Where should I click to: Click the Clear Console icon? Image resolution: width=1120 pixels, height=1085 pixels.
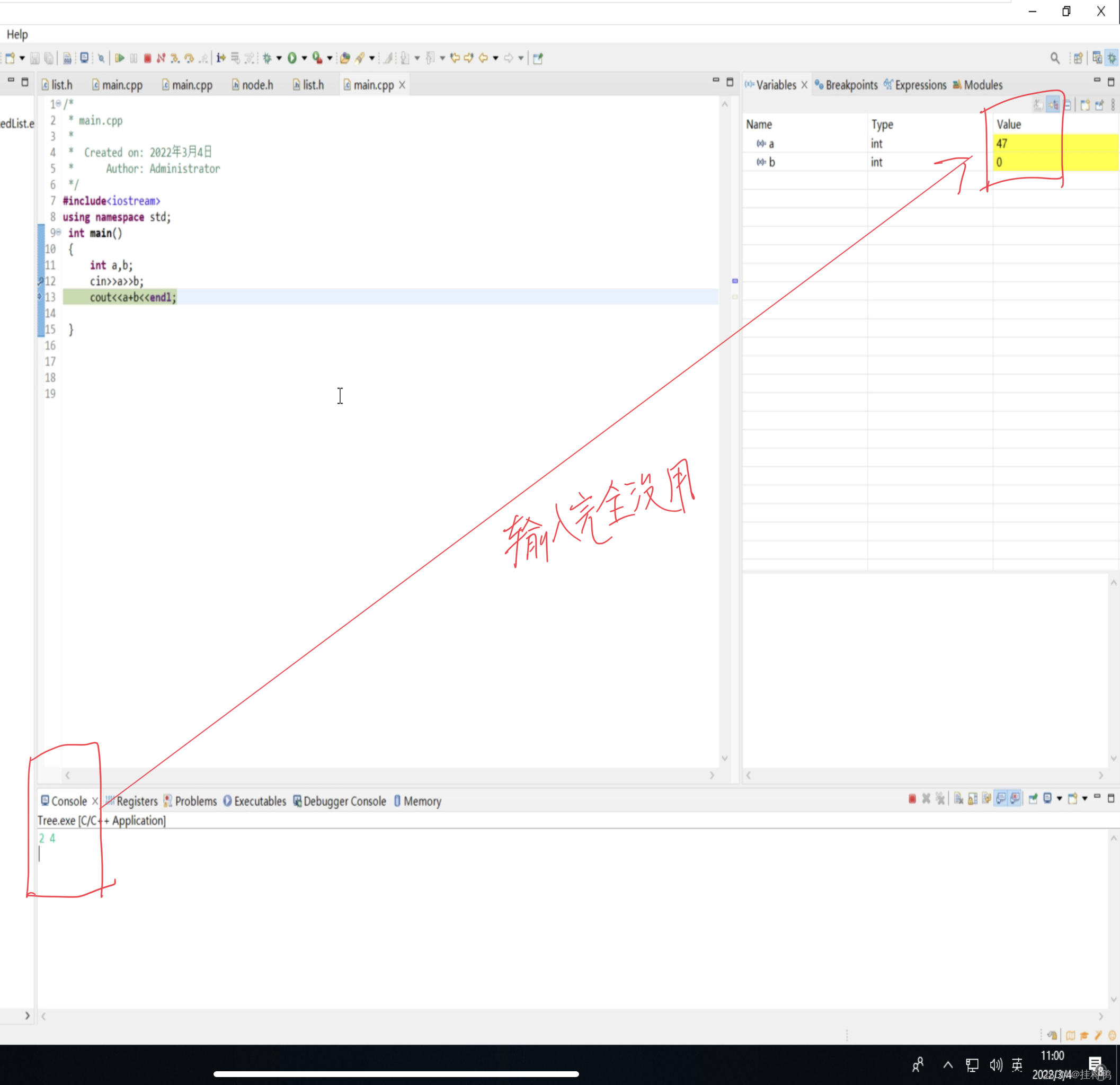point(959,799)
